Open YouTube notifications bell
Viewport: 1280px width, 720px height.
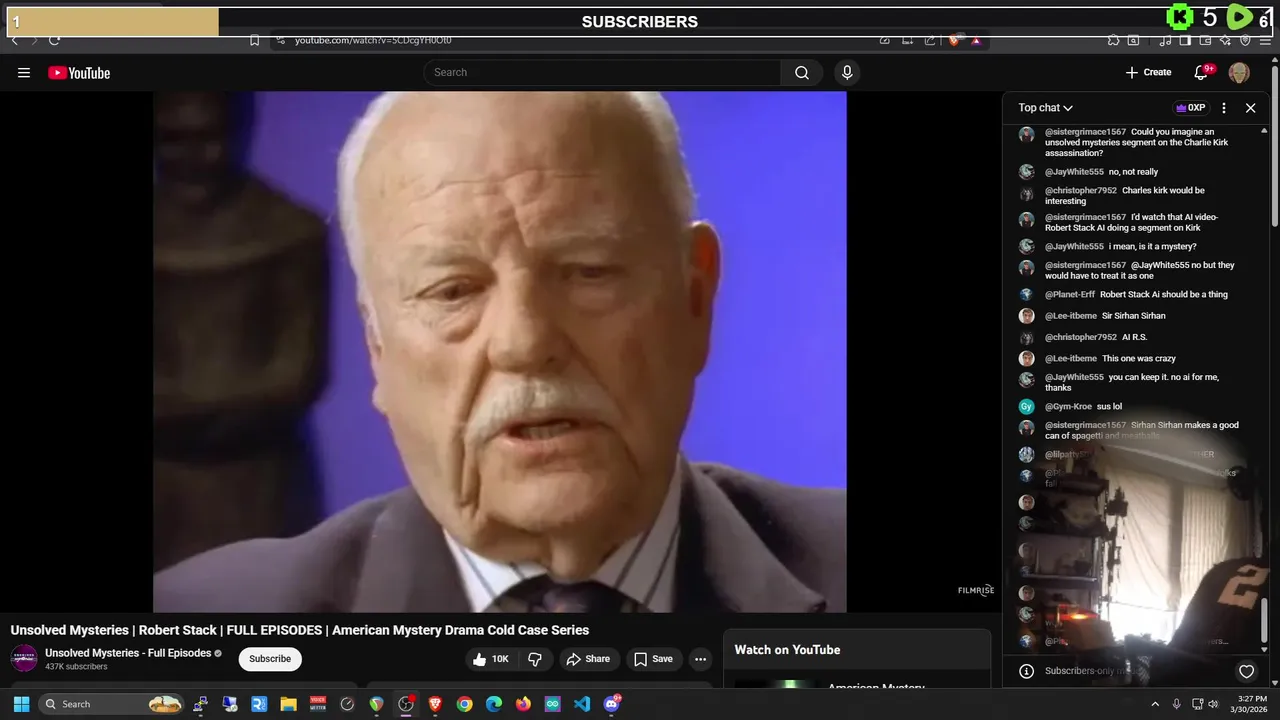1203,72
